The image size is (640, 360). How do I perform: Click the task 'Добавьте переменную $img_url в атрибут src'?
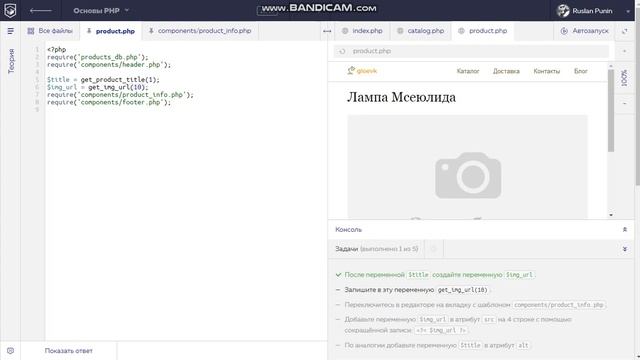(454, 324)
